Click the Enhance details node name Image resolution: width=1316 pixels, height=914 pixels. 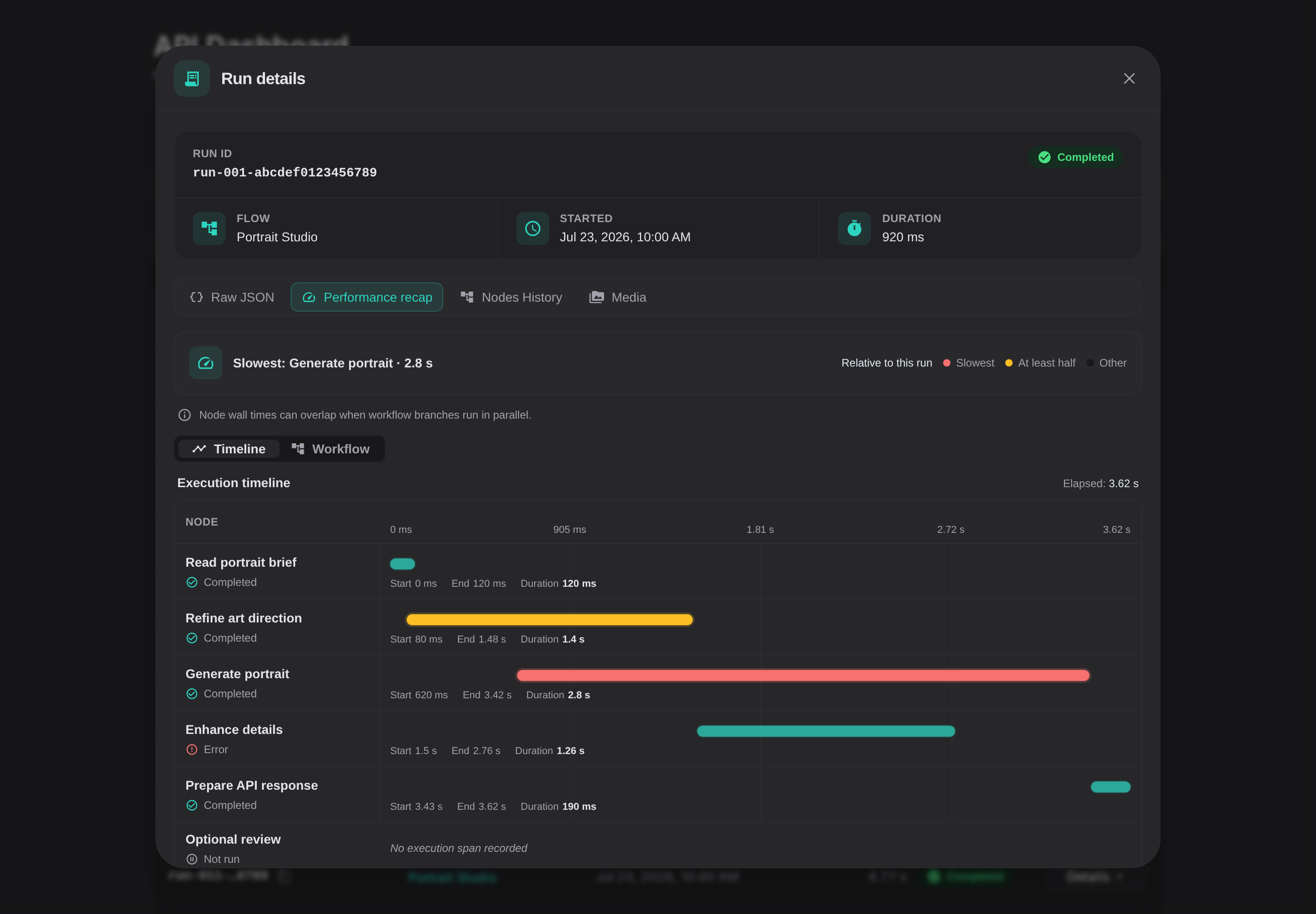coord(234,729)
